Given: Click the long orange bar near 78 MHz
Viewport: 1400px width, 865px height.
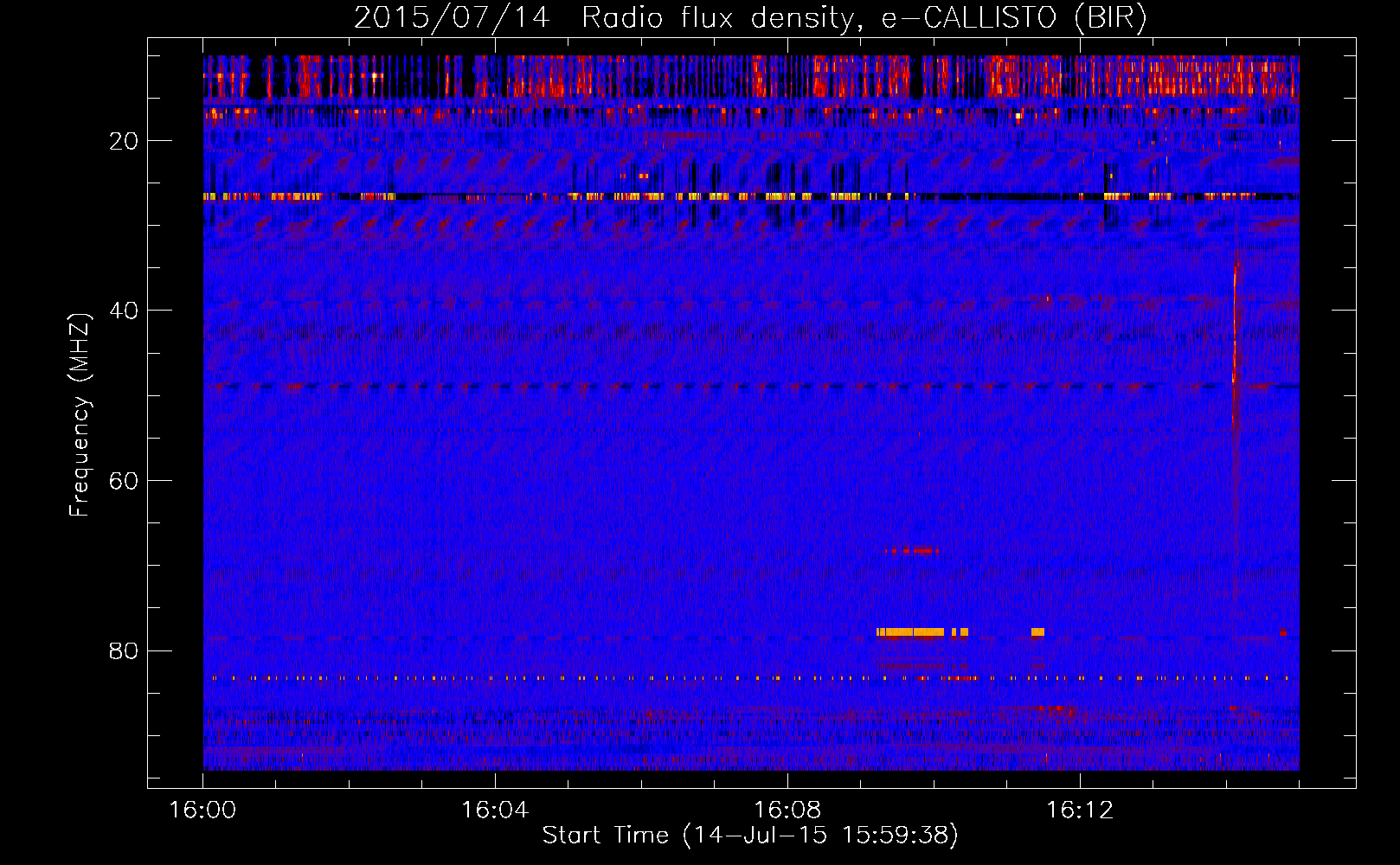Looking at the screenshot, I should [910, 632].
